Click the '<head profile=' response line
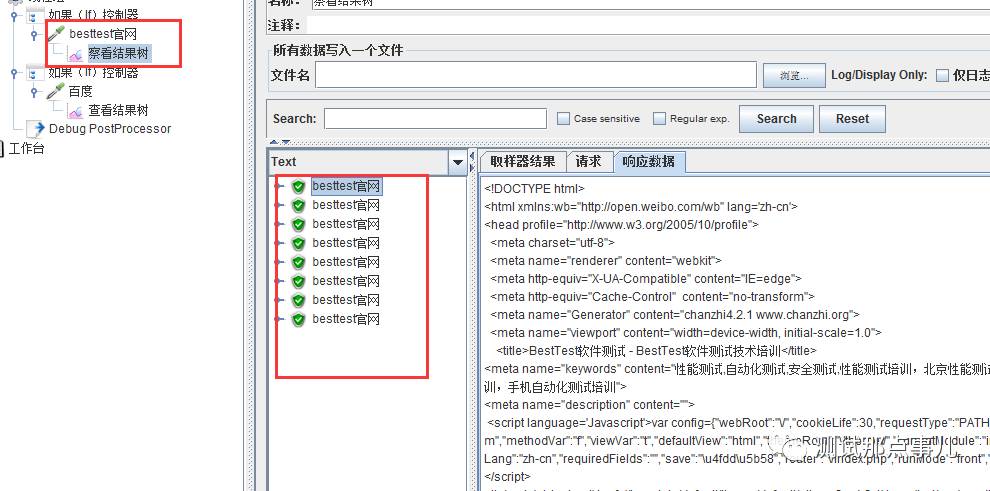The width and height of the screenshot is (990, 491). (621, 224)
